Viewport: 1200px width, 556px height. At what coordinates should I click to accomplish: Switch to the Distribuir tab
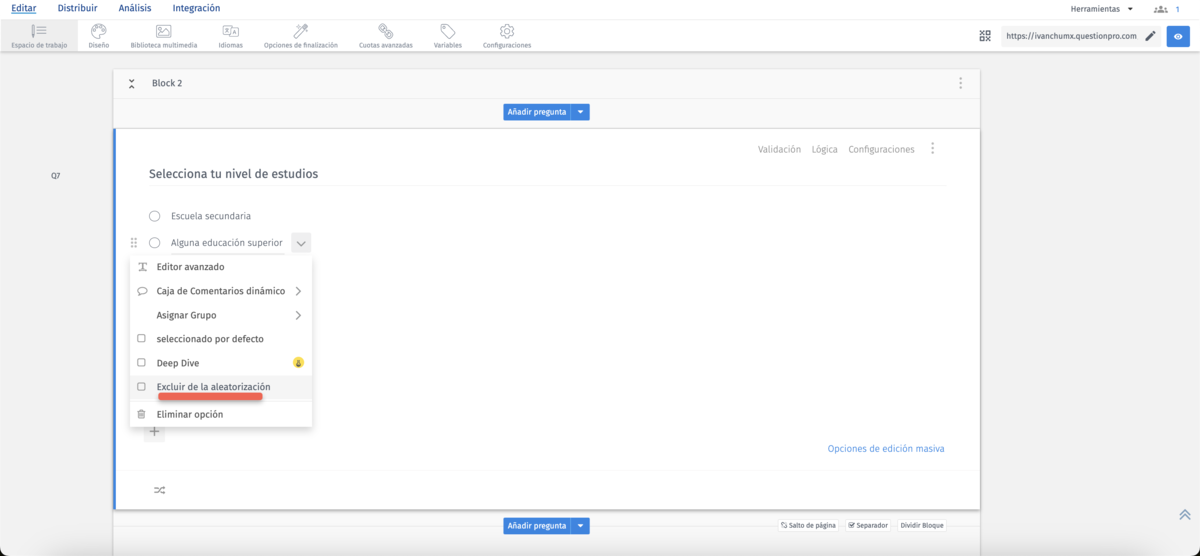(77, 8)
